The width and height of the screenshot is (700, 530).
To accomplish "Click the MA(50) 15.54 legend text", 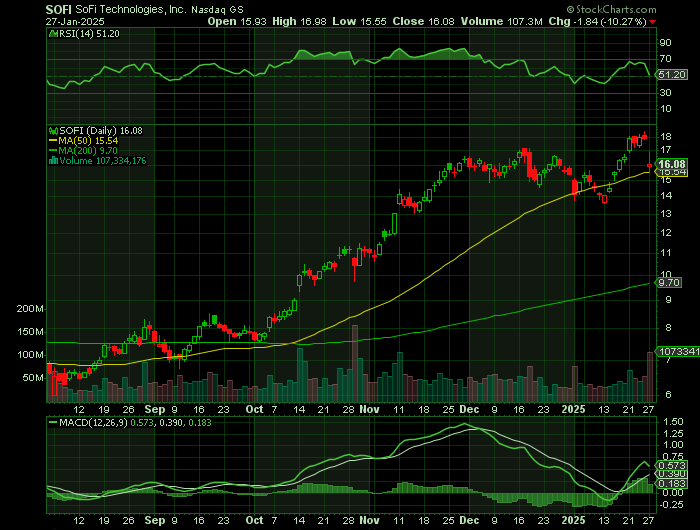I will point(88,141).
